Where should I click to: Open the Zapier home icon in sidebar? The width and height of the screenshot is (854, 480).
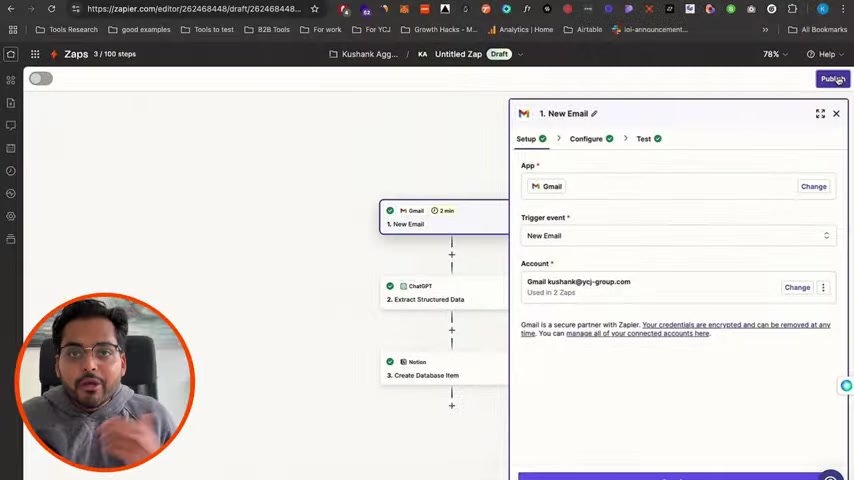click(x=11, y=54)
